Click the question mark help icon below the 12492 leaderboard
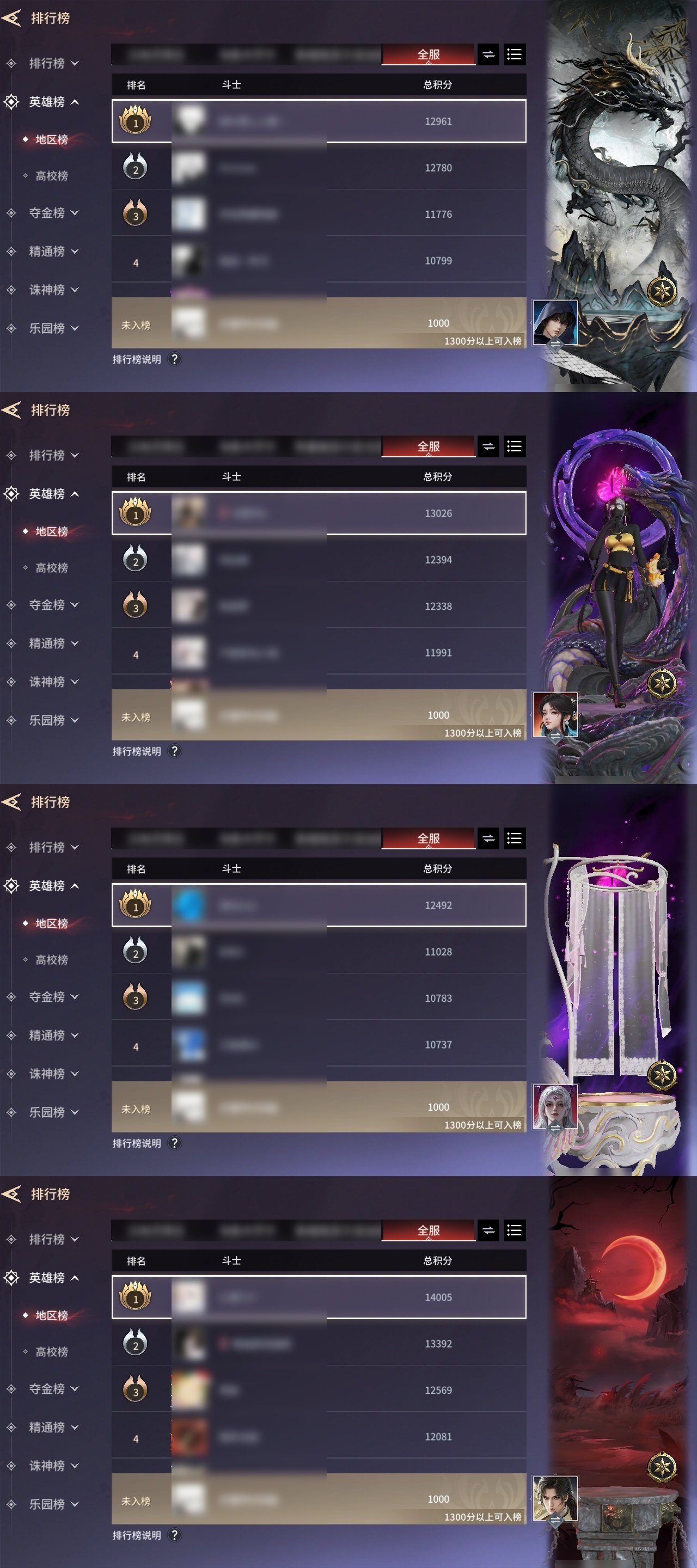Viewport: 697px width, 1568px height. pos(175,1143)
